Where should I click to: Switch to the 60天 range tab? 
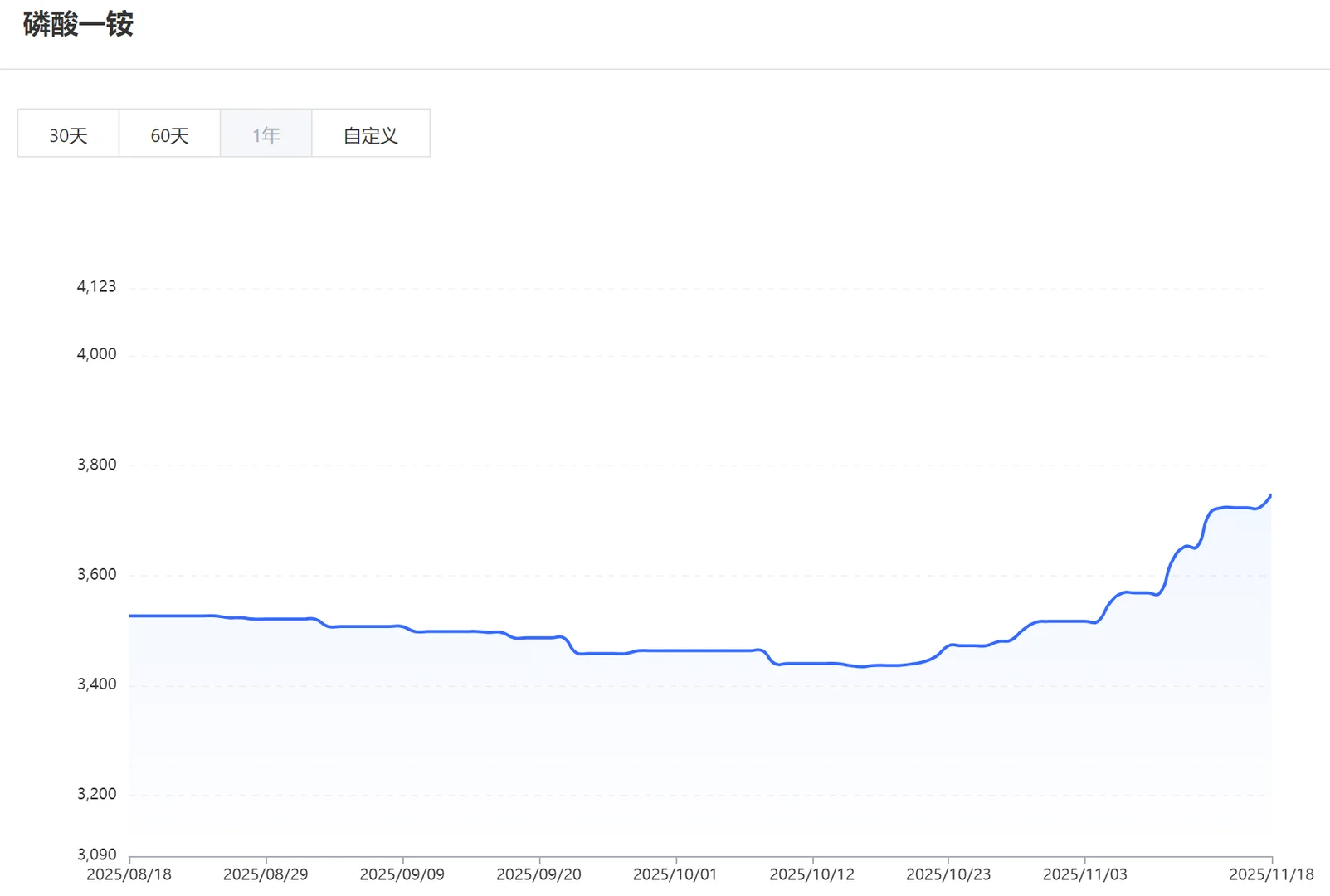coord(169,134)
